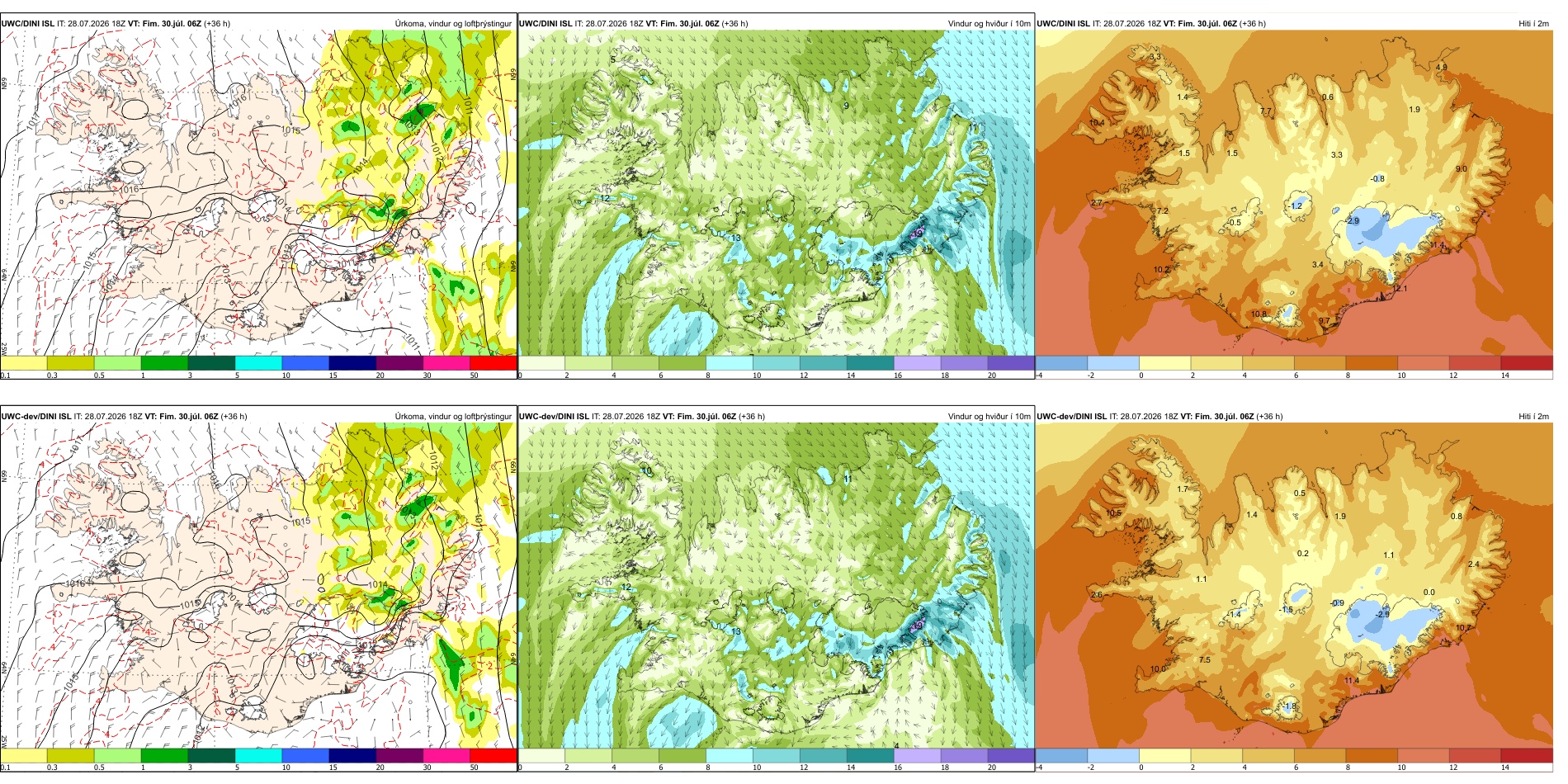Open the top UWC 10m wind and gust map
Image resolution: width=1568 pixels, height=784 pixels.
776,193
